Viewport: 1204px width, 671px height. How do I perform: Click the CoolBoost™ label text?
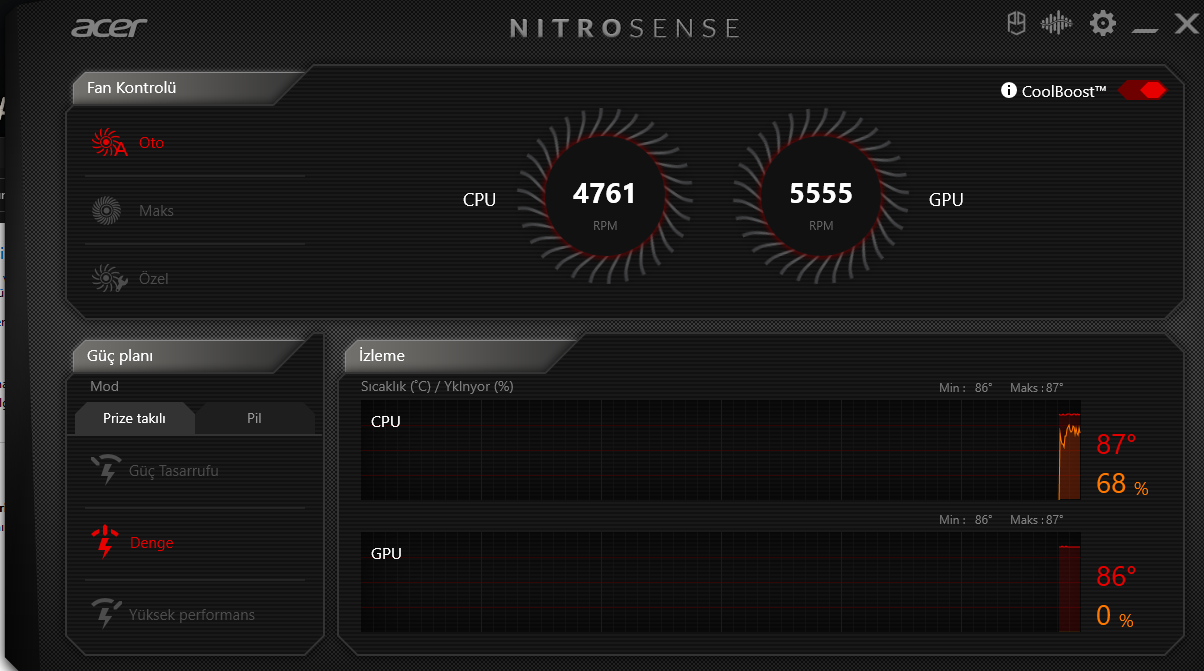[x=1064, y=91]
